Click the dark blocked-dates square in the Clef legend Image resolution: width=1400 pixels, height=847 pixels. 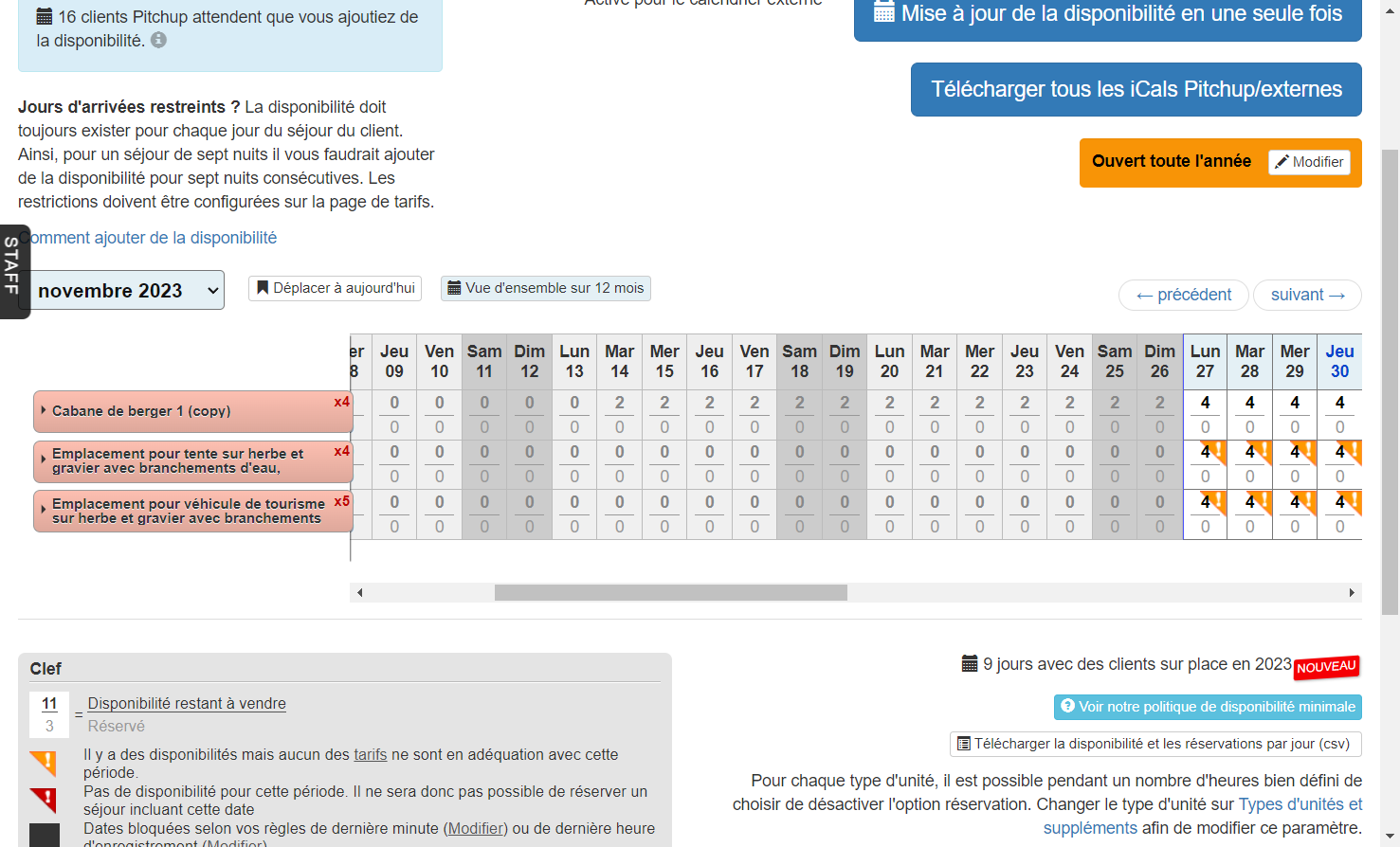(x=45, y=836)
